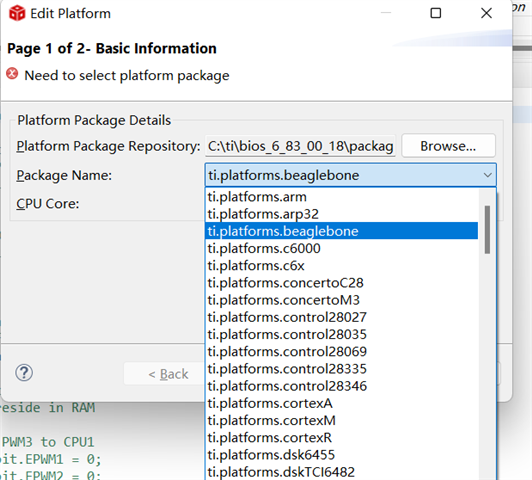Maximize the Edit Platform dialog

[436, 13]
